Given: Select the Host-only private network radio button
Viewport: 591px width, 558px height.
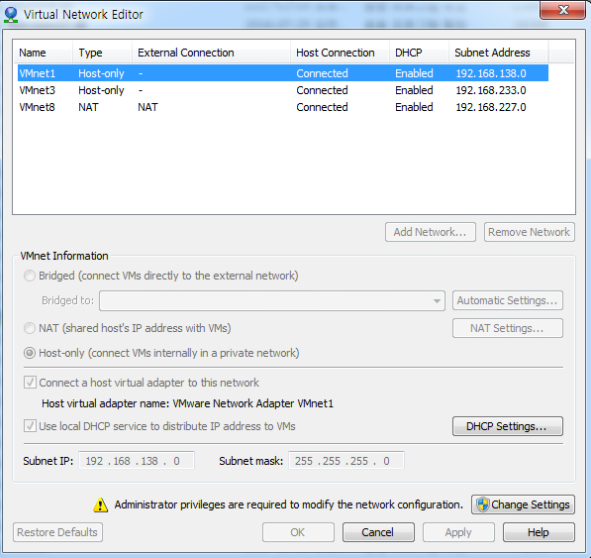Looking at the screenshot, I should [30, 353].
